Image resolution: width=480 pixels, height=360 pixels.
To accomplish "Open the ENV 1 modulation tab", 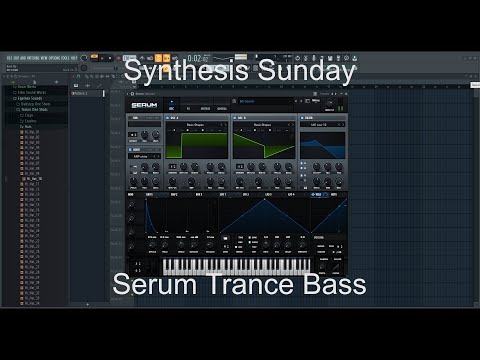I will tap(149, 194).
